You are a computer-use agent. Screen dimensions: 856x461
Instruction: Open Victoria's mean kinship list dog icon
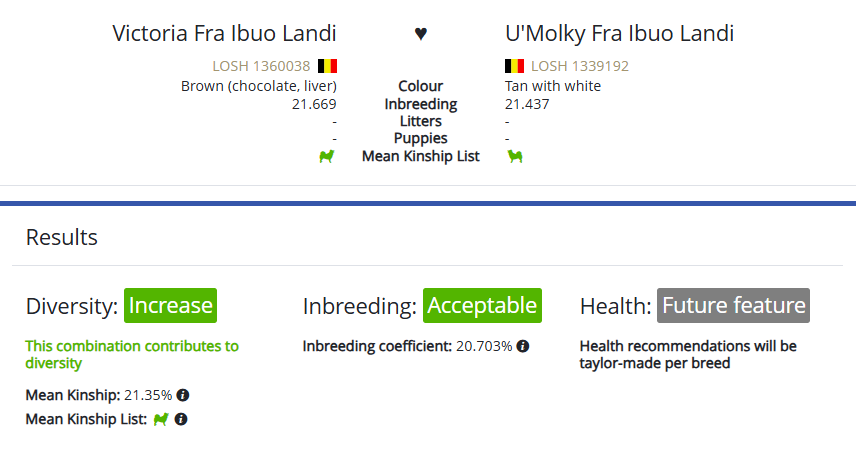coord(326,156)
